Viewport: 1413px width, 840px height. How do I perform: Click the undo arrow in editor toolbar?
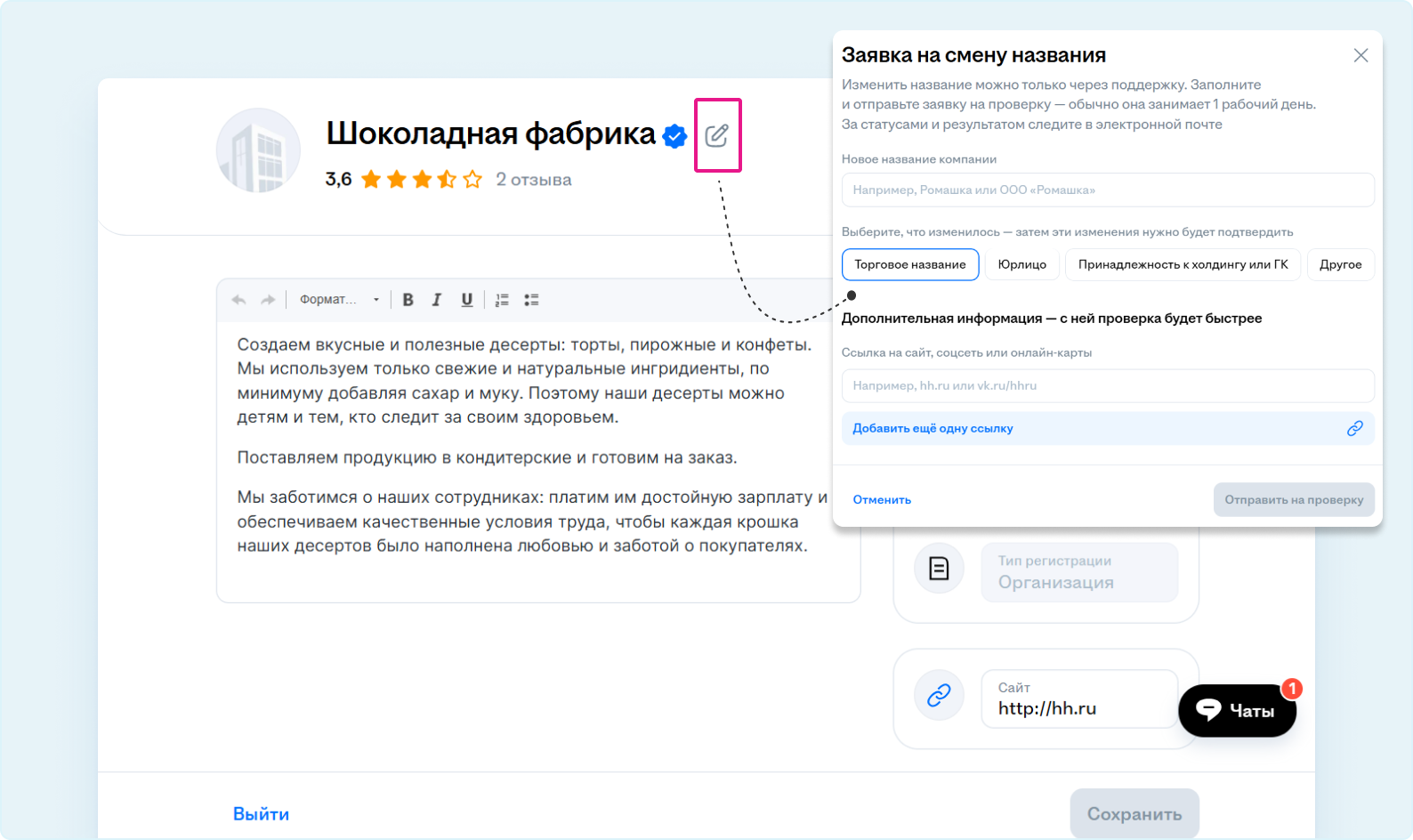(238, 300)
